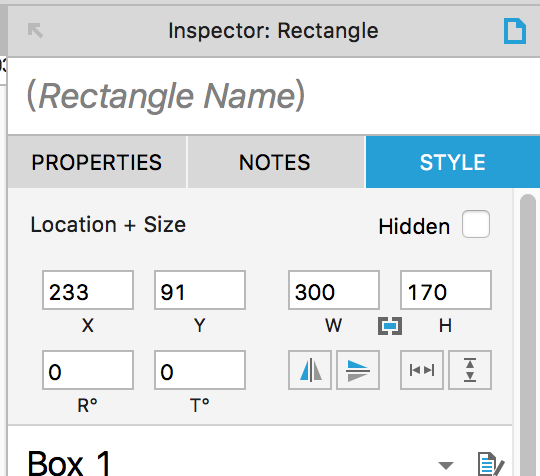Toggle the maintain aspect ratio lock icon
Image resolution: width=540 pixels, height=476 pixels.
390,326
